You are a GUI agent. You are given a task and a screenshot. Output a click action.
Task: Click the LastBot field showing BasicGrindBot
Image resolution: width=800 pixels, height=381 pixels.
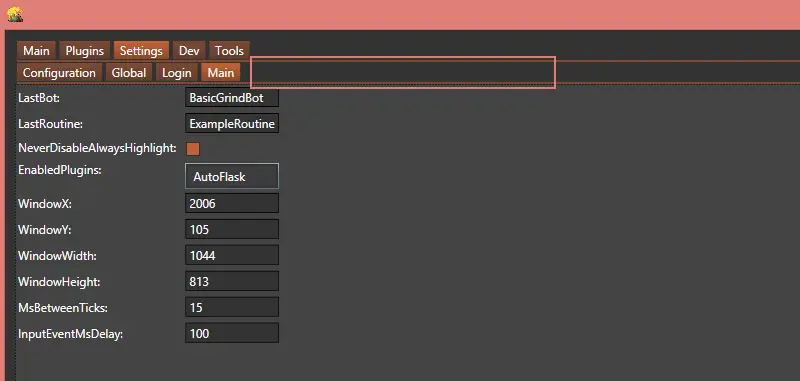(x=232, y=97)
